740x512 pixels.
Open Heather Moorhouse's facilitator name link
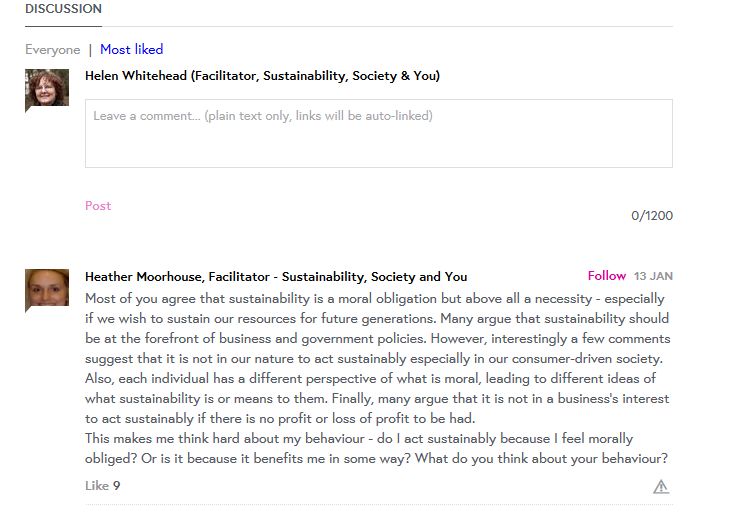(x=276, y=277)
